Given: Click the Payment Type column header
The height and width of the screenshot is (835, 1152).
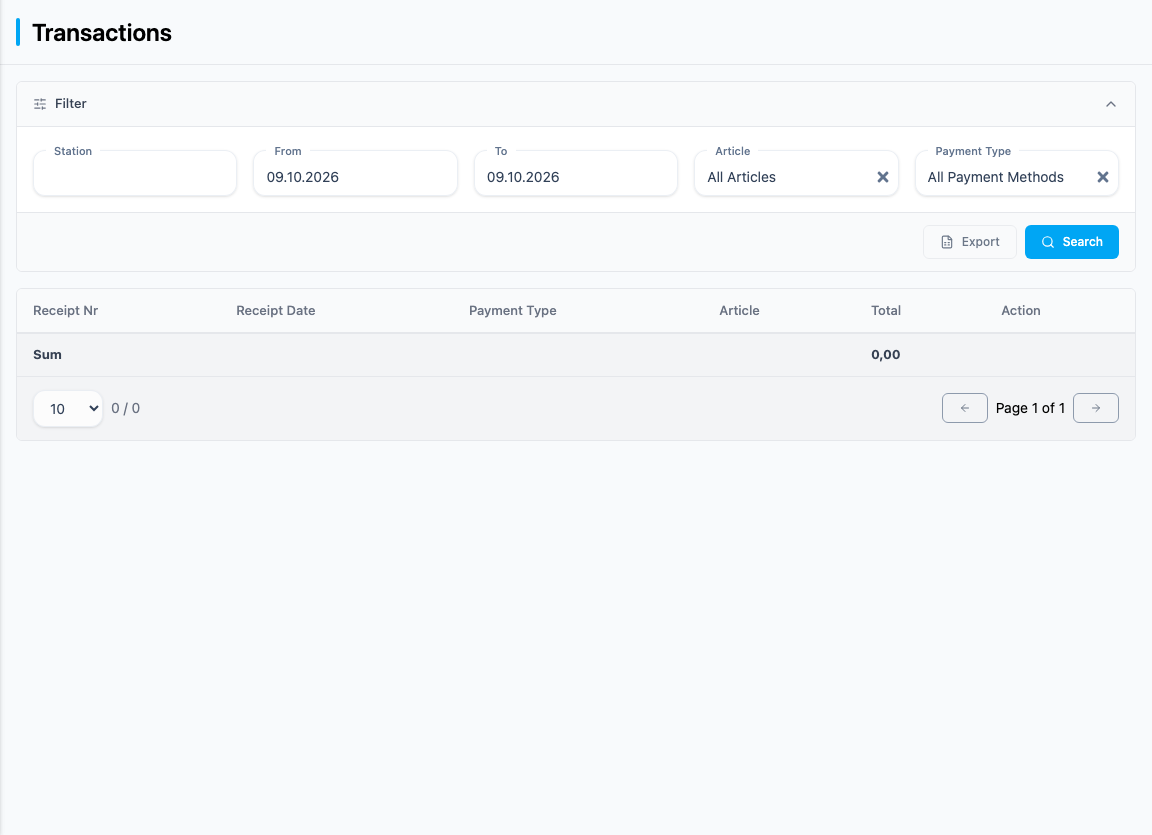Looking at the screenshot, I should [x=513, y=311].
